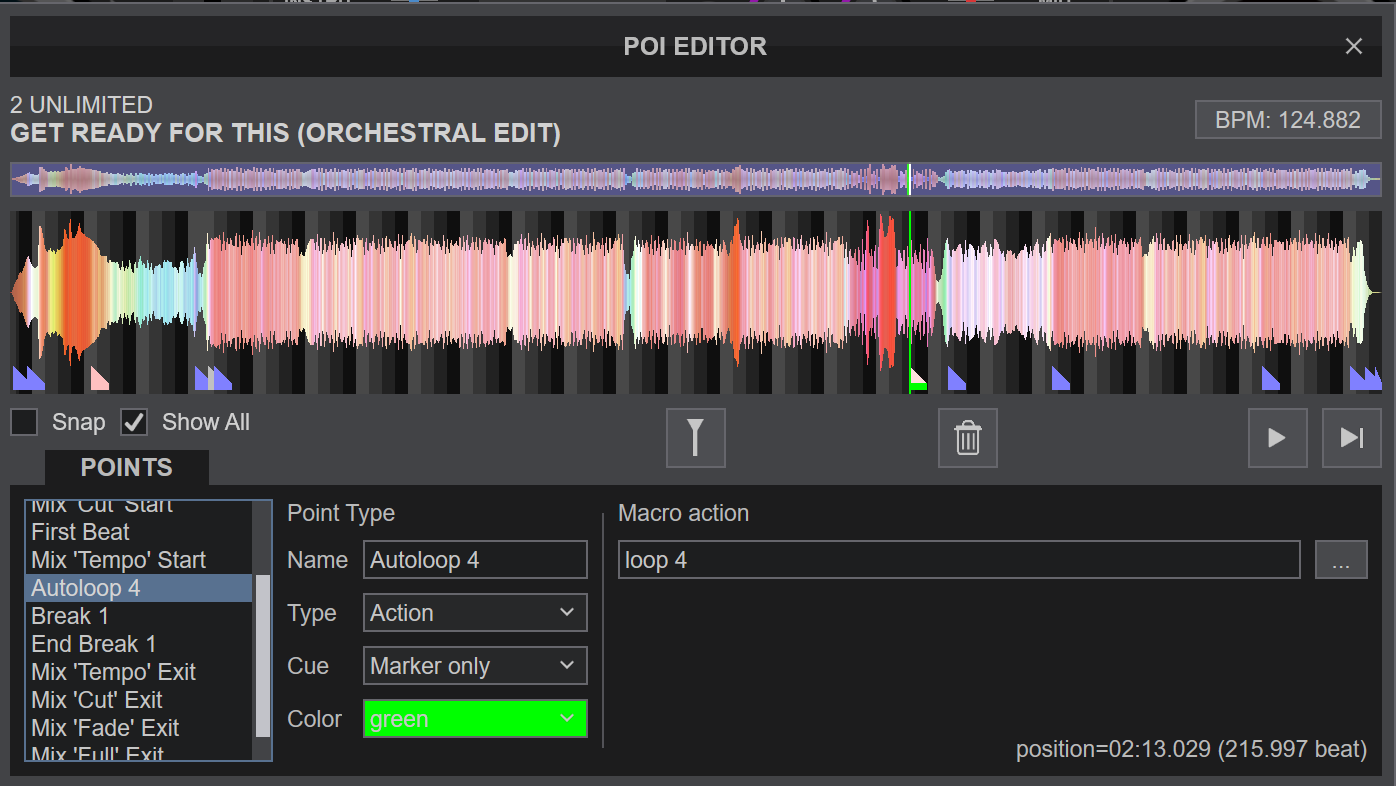Screen dimensions: 1396x786
Task: Select Mix 'Tempo' Exit in points list
Action: pyautogui.click(x=139, y=672)
